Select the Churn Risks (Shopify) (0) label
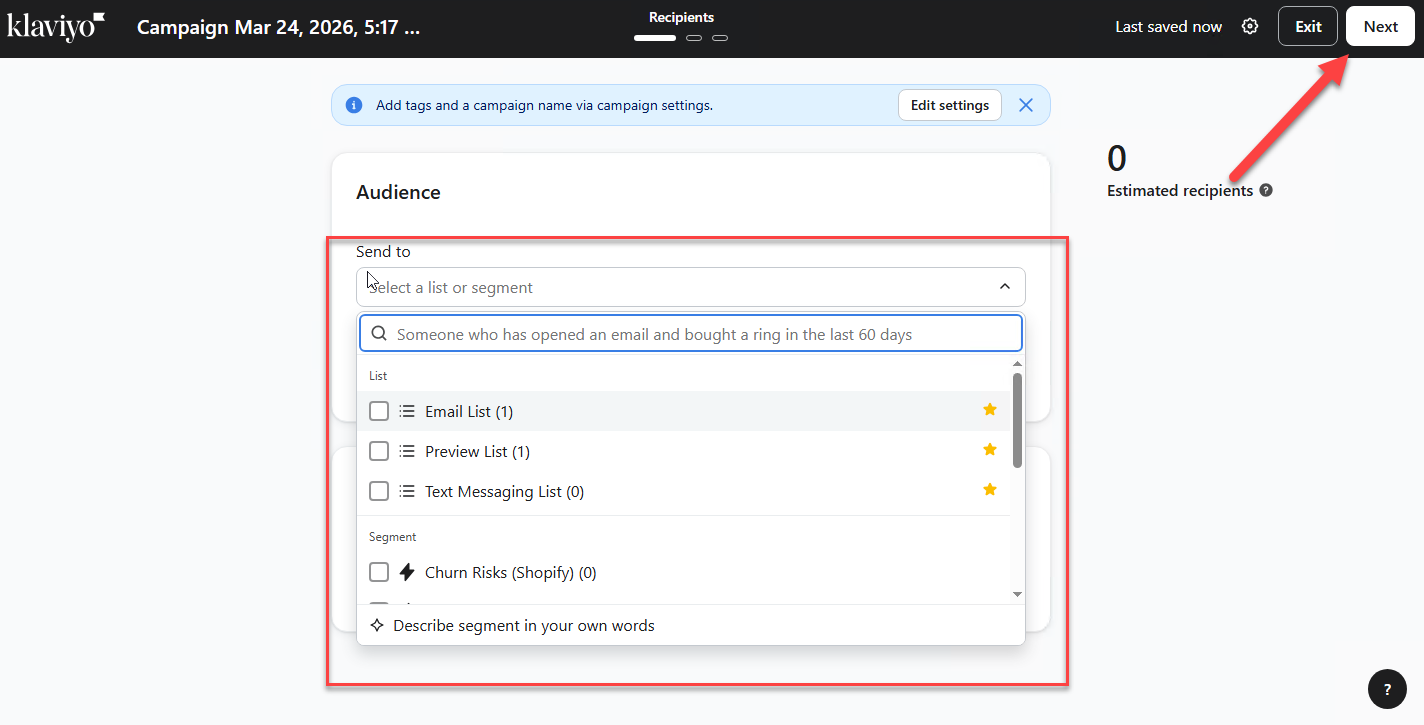The image size is (1424, 725). tap(511, 572)
